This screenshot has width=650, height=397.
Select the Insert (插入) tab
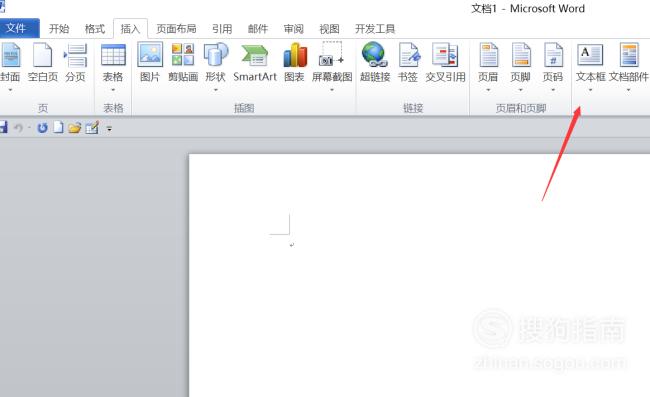130,29
